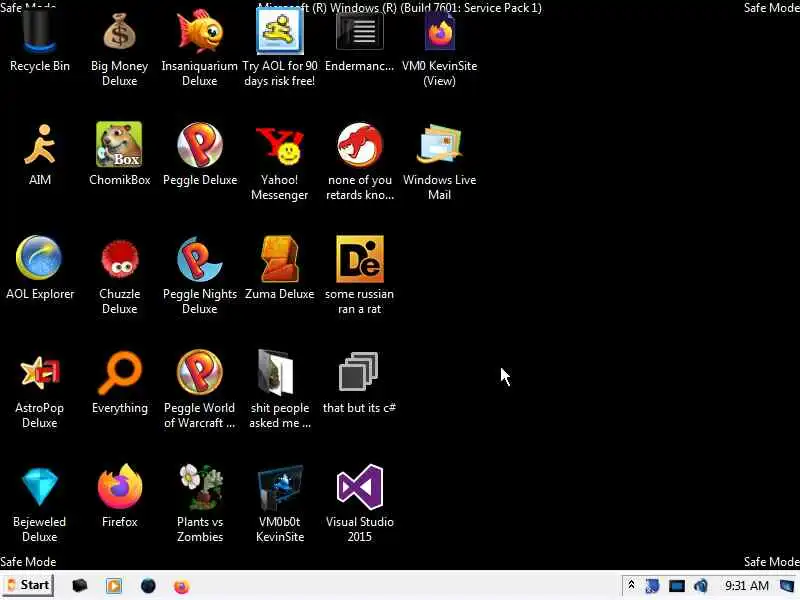The height and width of the screenshot is (600, 800).
Task: Click the 9:31 AM clock
Action: click(746, 586)
